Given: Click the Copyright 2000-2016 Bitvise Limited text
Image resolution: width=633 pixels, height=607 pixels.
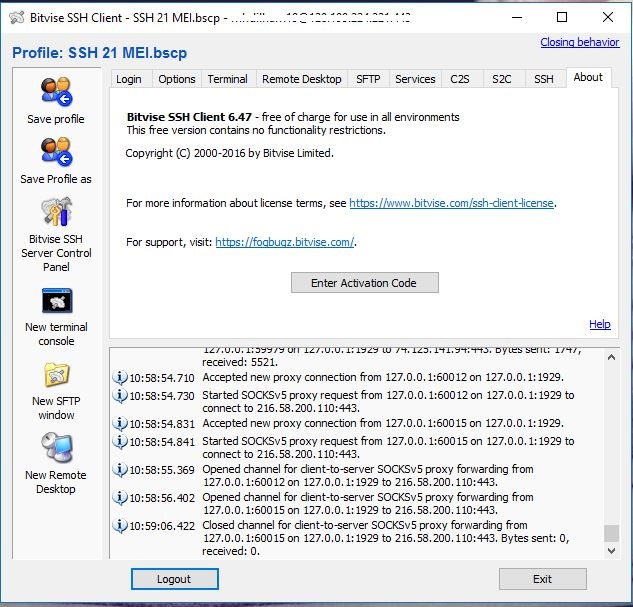Looking at the screenshot, I should pos(229,153).
